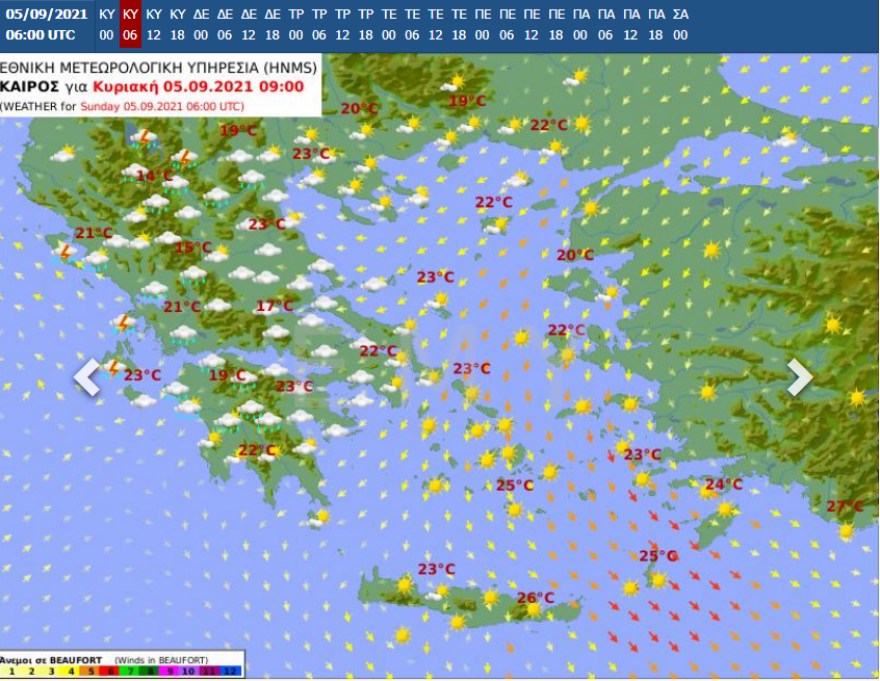Screen dimensions: 880x681
Task: Click the sun icon beside northern 22°C label
Action: [581, 125]
